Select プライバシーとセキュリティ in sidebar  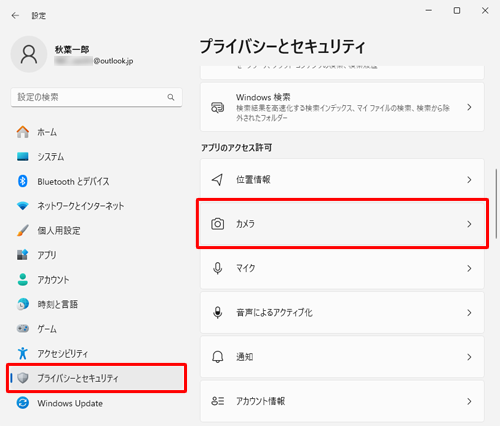96,378
